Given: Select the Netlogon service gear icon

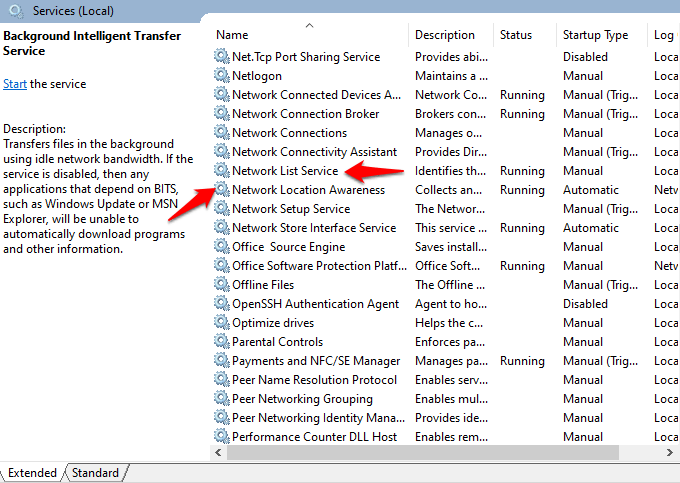Looking at the screenshot, I should click(222, 75).
